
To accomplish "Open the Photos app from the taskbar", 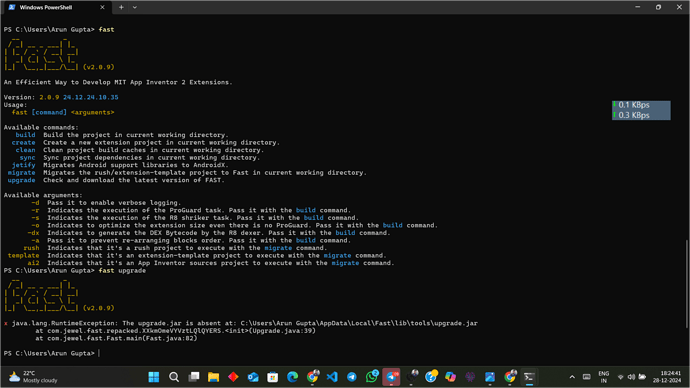I will [490, 377].
